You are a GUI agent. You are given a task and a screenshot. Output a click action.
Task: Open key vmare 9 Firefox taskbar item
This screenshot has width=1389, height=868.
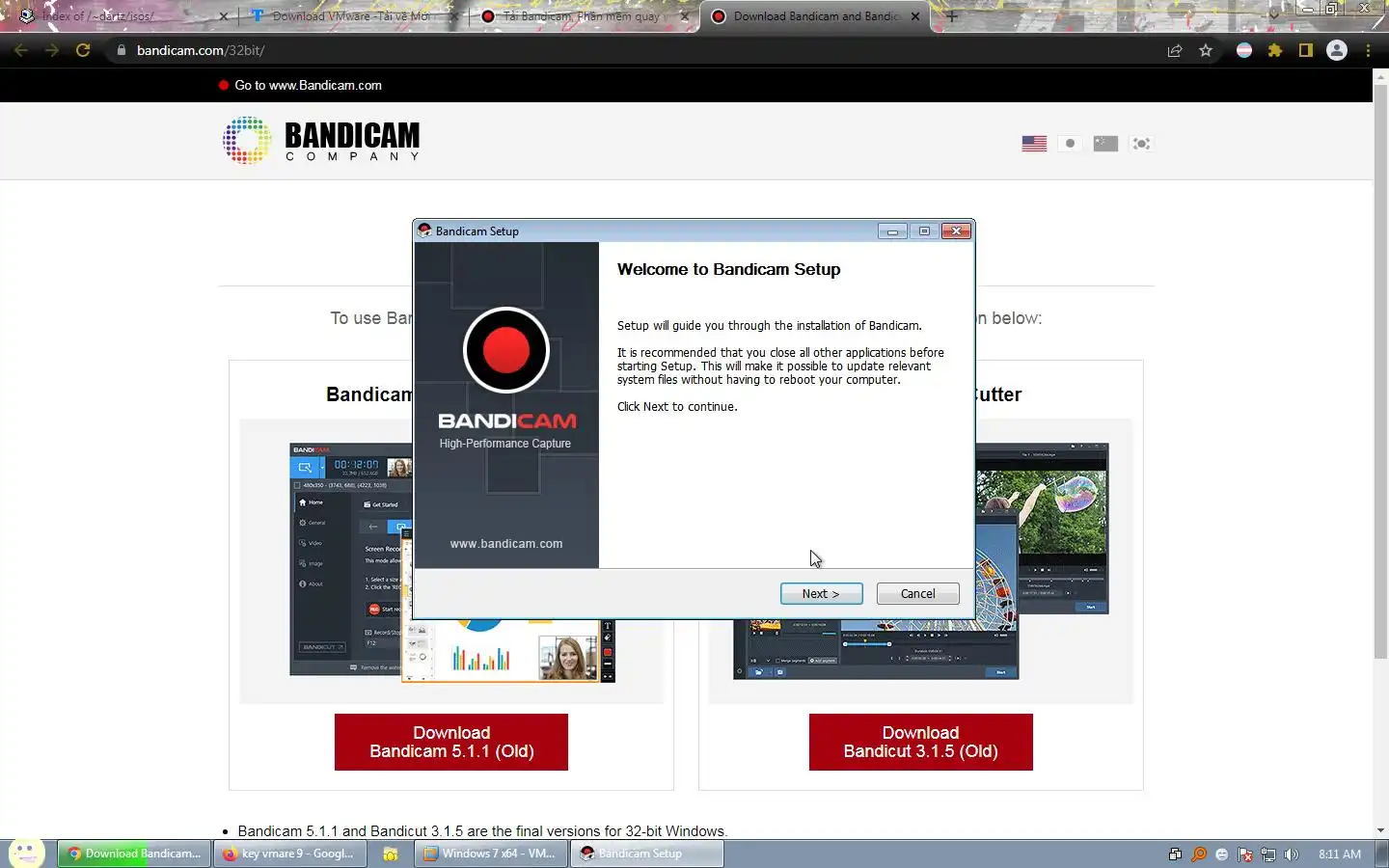tap(289, 854)
